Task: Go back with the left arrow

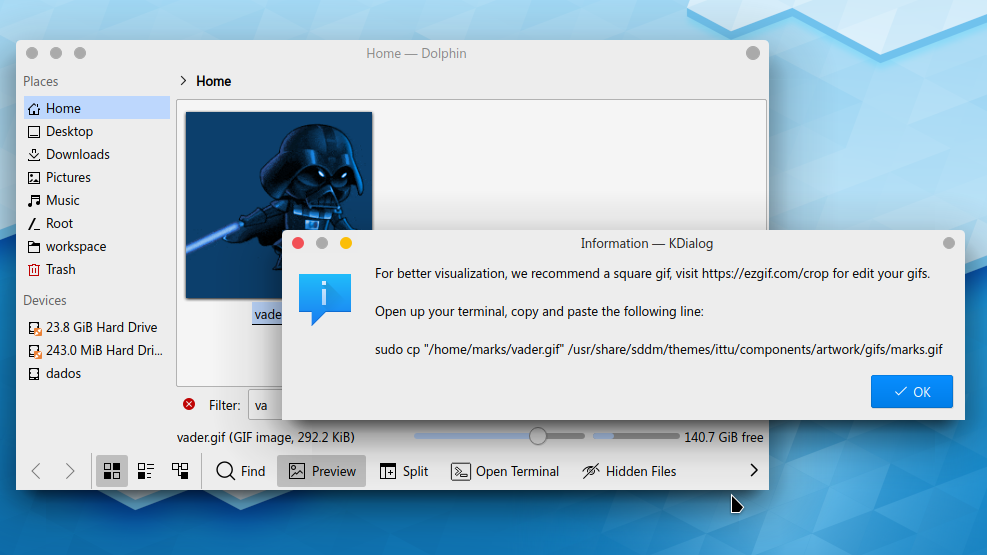Action: 37,471
